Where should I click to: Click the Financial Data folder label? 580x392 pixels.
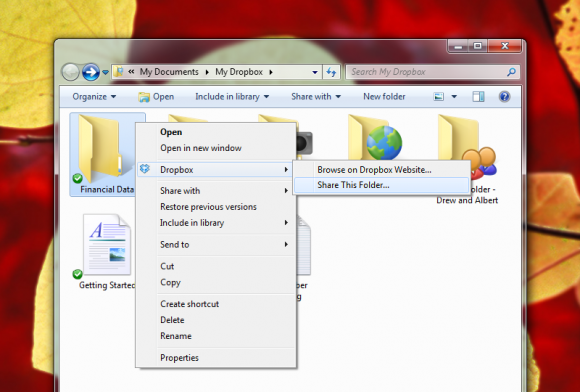click(107, 189)
